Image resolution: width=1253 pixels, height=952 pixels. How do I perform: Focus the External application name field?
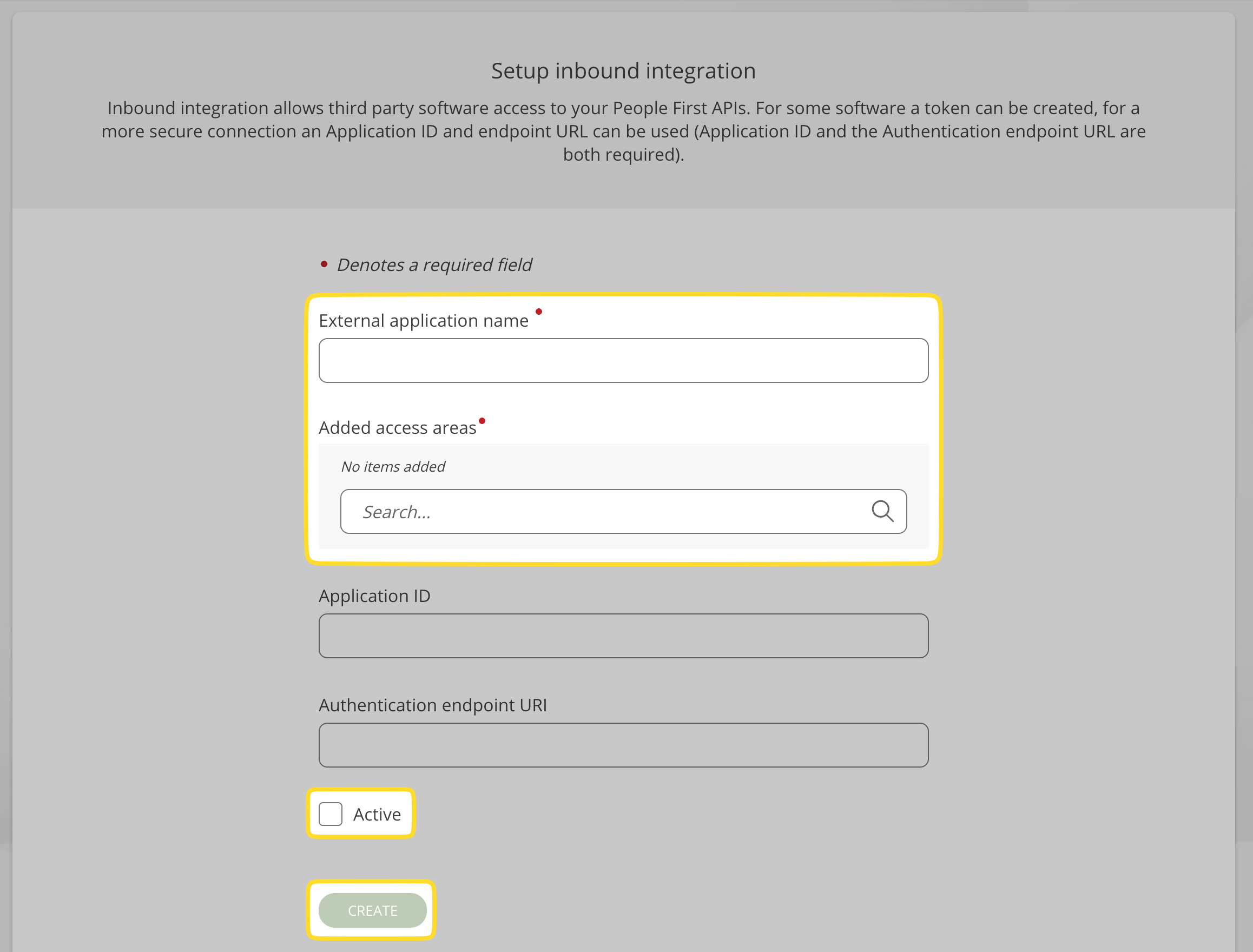(623, 360)
